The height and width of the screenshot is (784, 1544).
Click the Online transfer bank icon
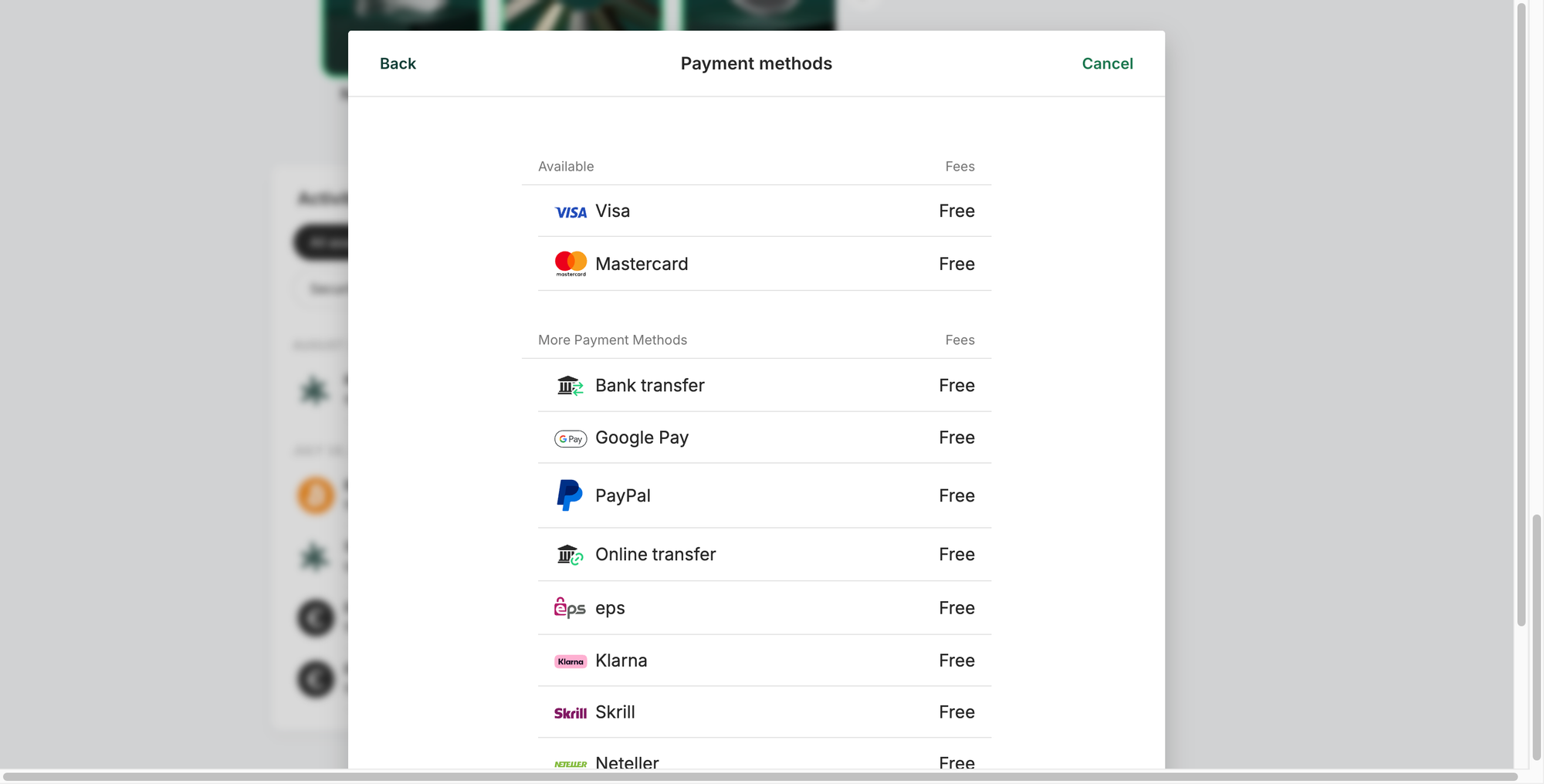click(571, 555)
